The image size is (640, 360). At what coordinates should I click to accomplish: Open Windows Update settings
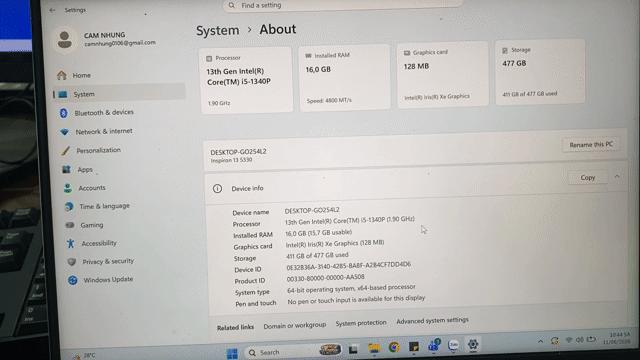(100, 280)
